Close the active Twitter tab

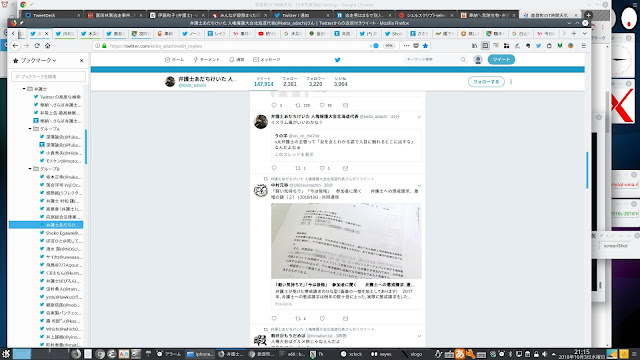(x=47, y=33)
